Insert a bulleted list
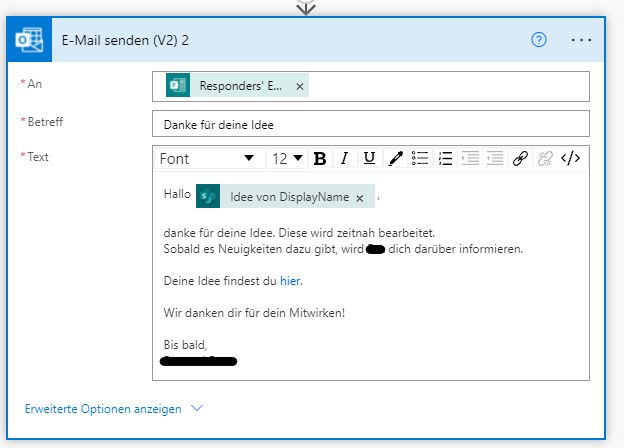 (x=421, y=158)
